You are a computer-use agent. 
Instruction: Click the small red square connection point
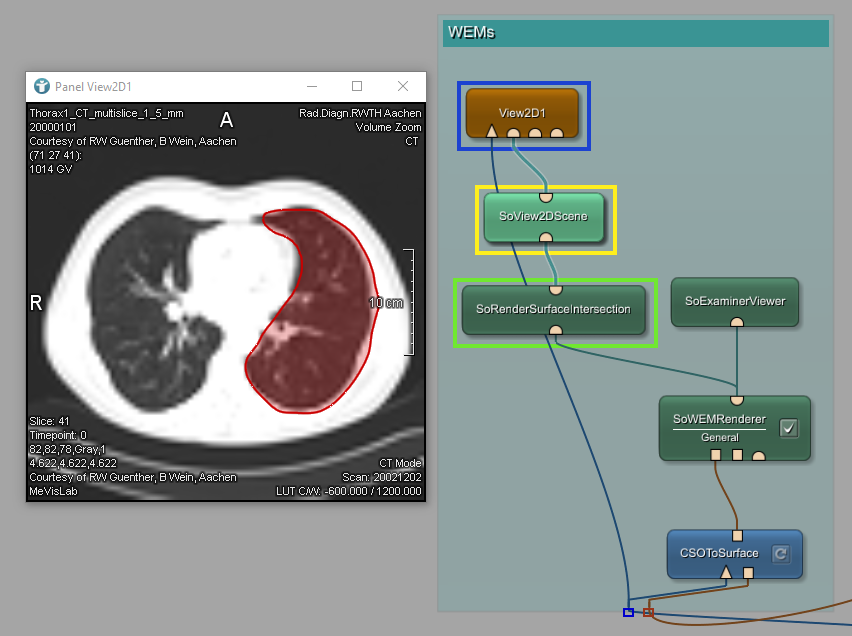(648, 612)
